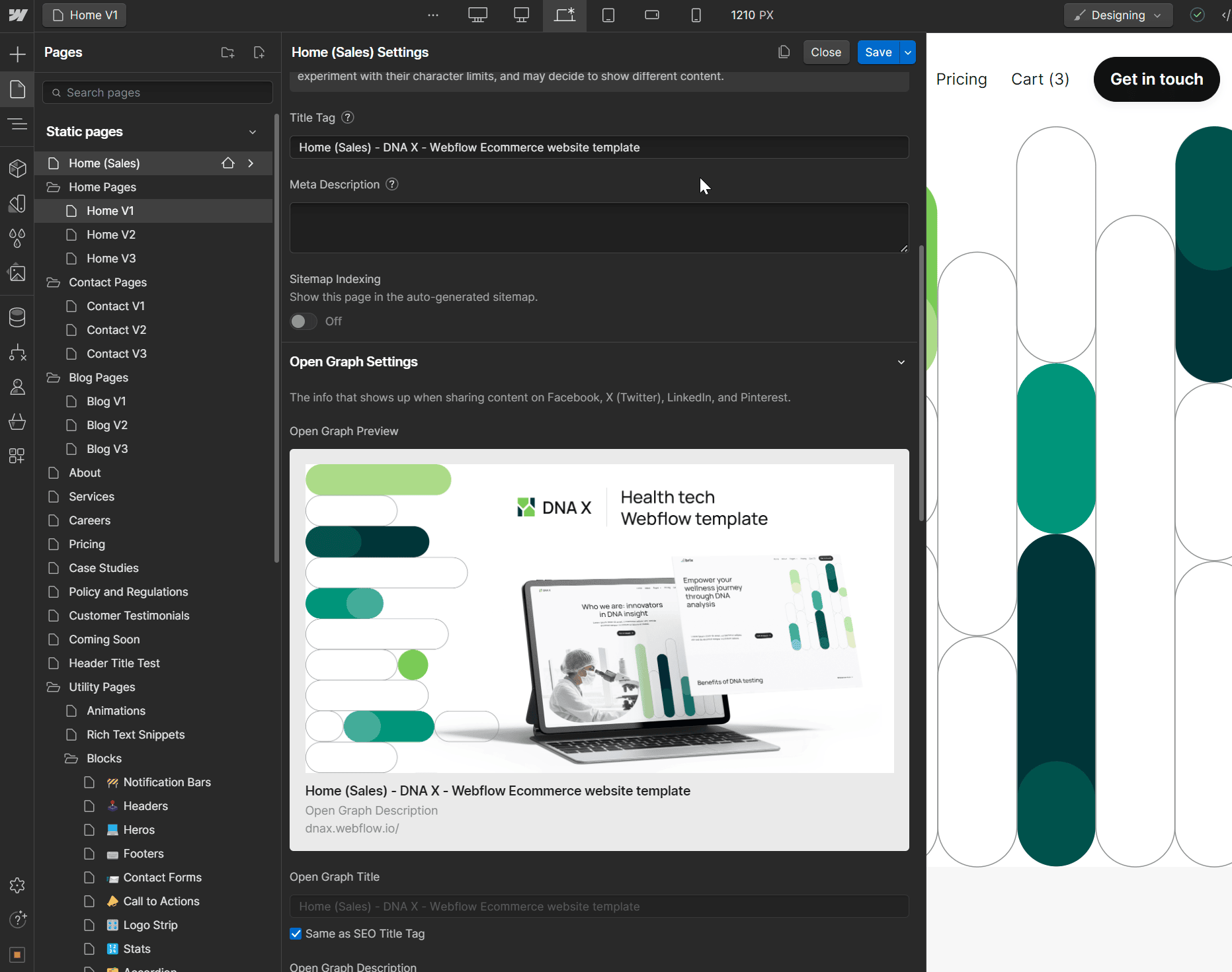
Task: Click the Title Tag input field
Action: pos(599,147)
